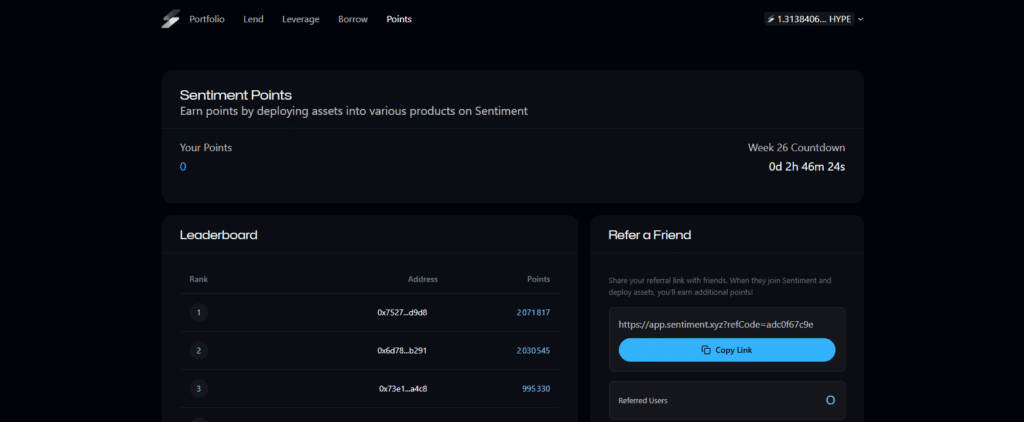Click the Sentiment logo icon
1024x422 pixels.
(170, 19)
